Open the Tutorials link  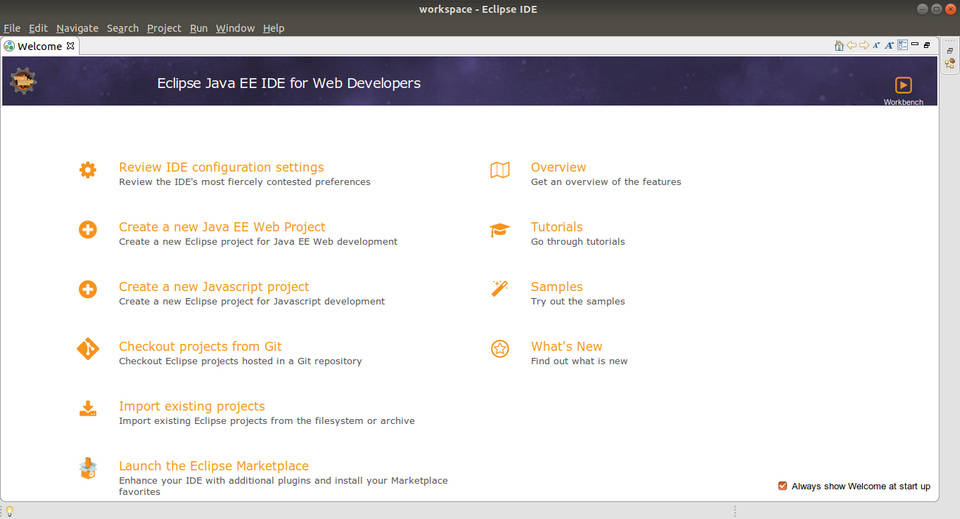(x=556, y=227)
